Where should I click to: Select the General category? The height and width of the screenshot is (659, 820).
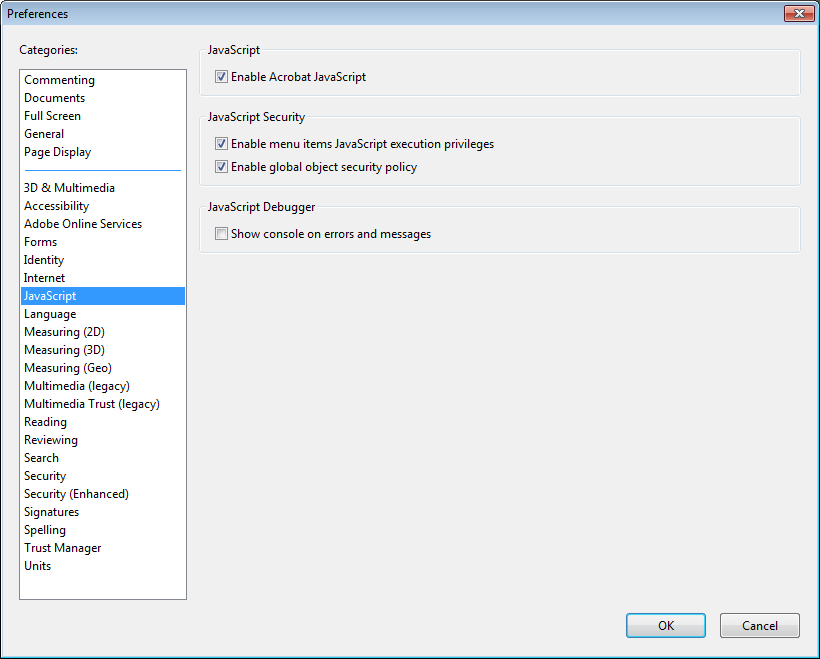(x=103, y=134)
